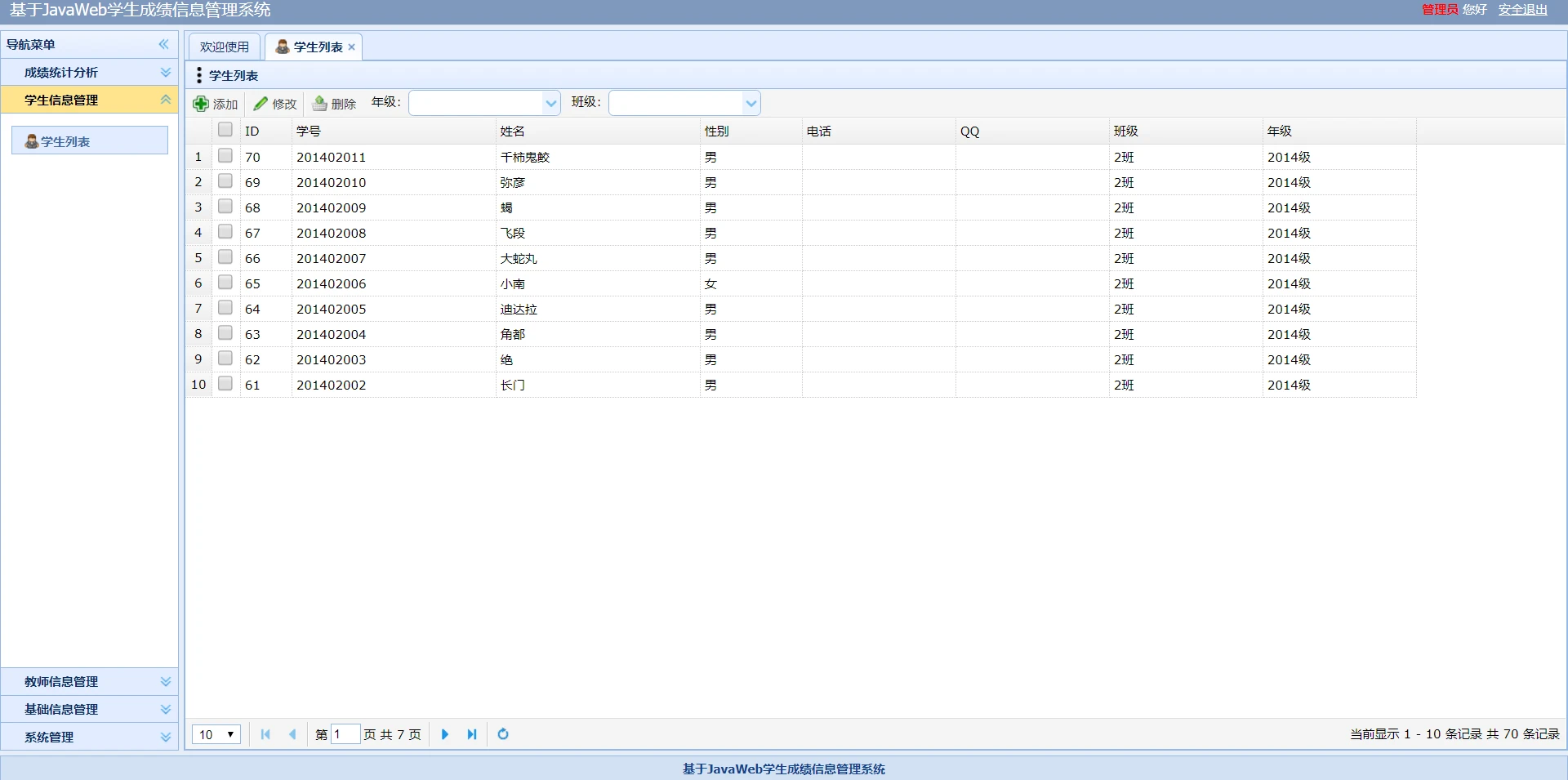Screen dimensions: 1568x780
Task: Sort by the 姓名 column header
Action: tap(598, 131)
